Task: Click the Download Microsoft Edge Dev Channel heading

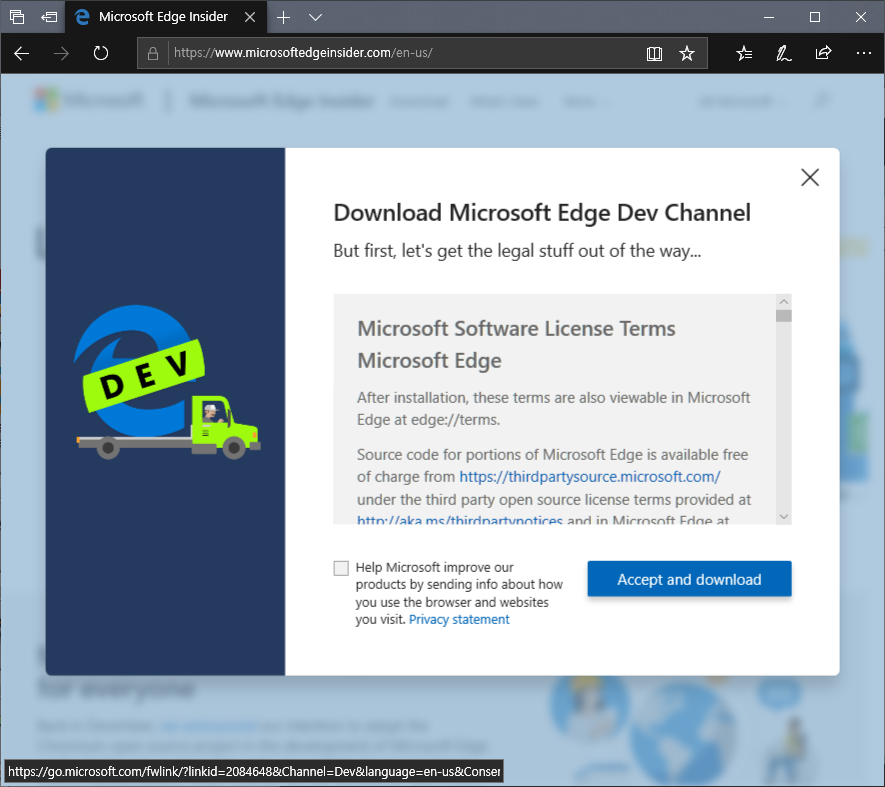Action: [x=542, y=213]
